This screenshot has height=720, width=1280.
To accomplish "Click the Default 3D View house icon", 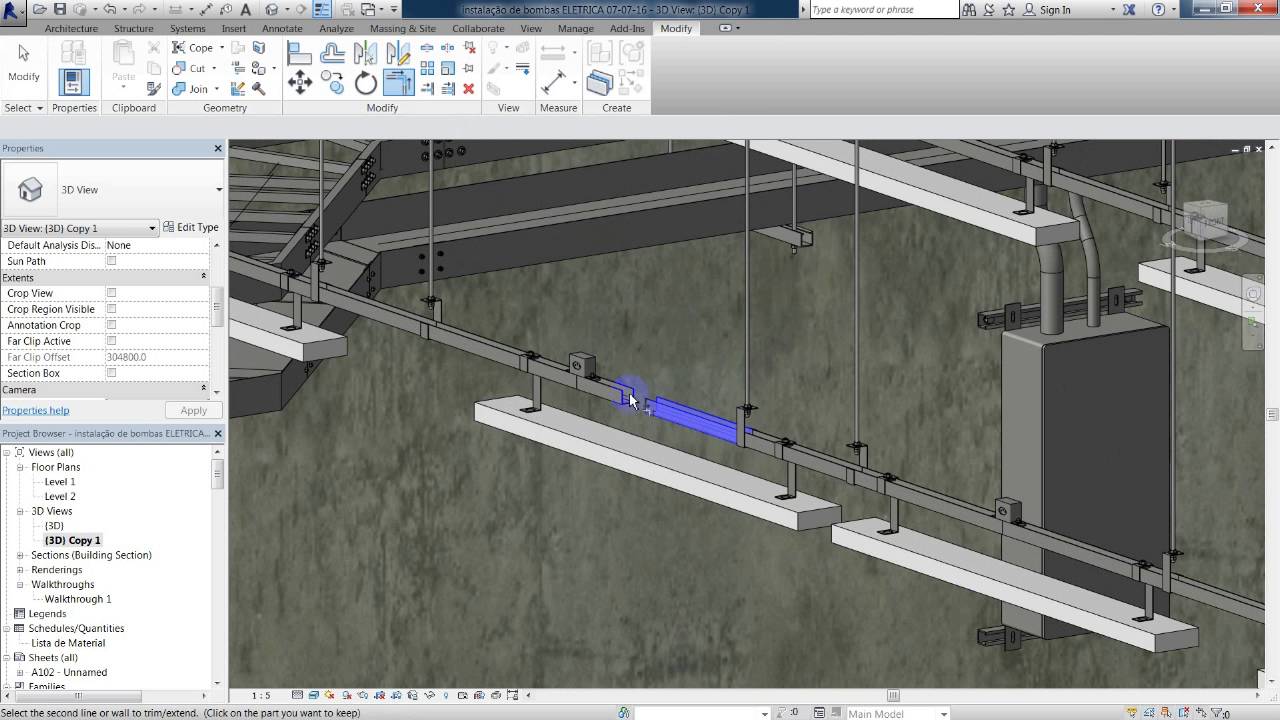I will point(272,9).
